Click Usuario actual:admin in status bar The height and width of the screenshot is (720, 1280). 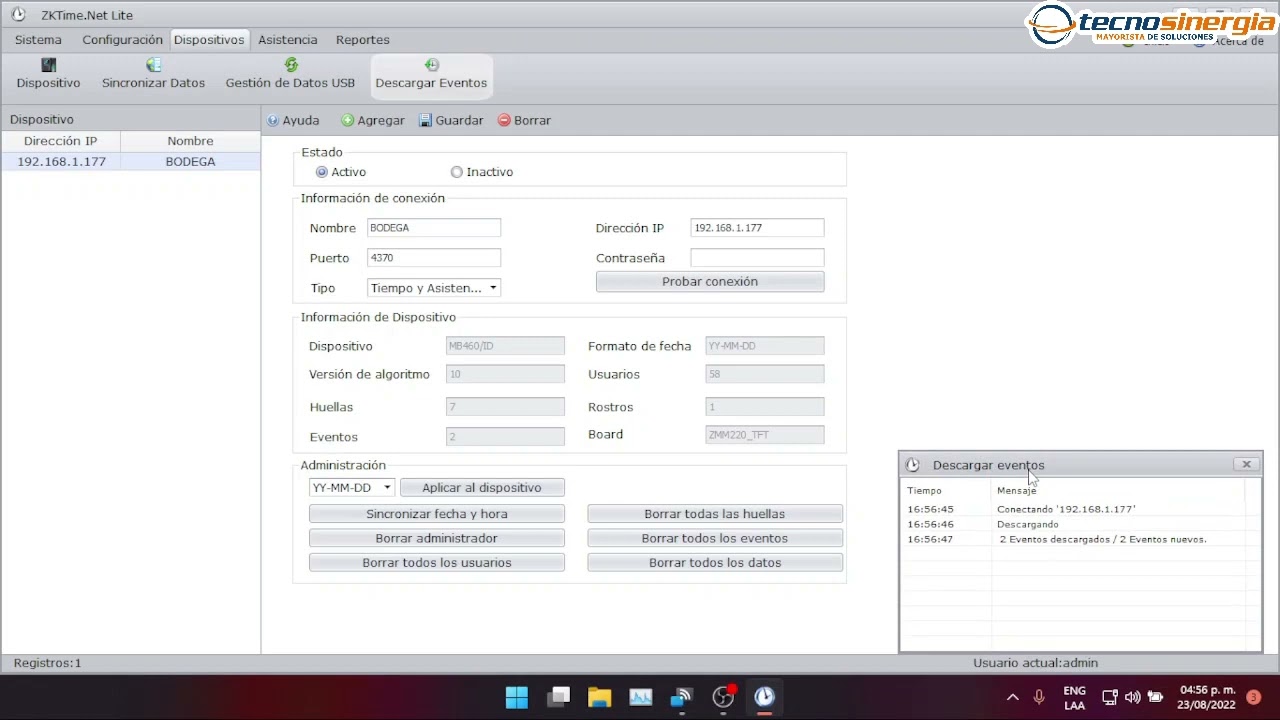coord(1035,663)
